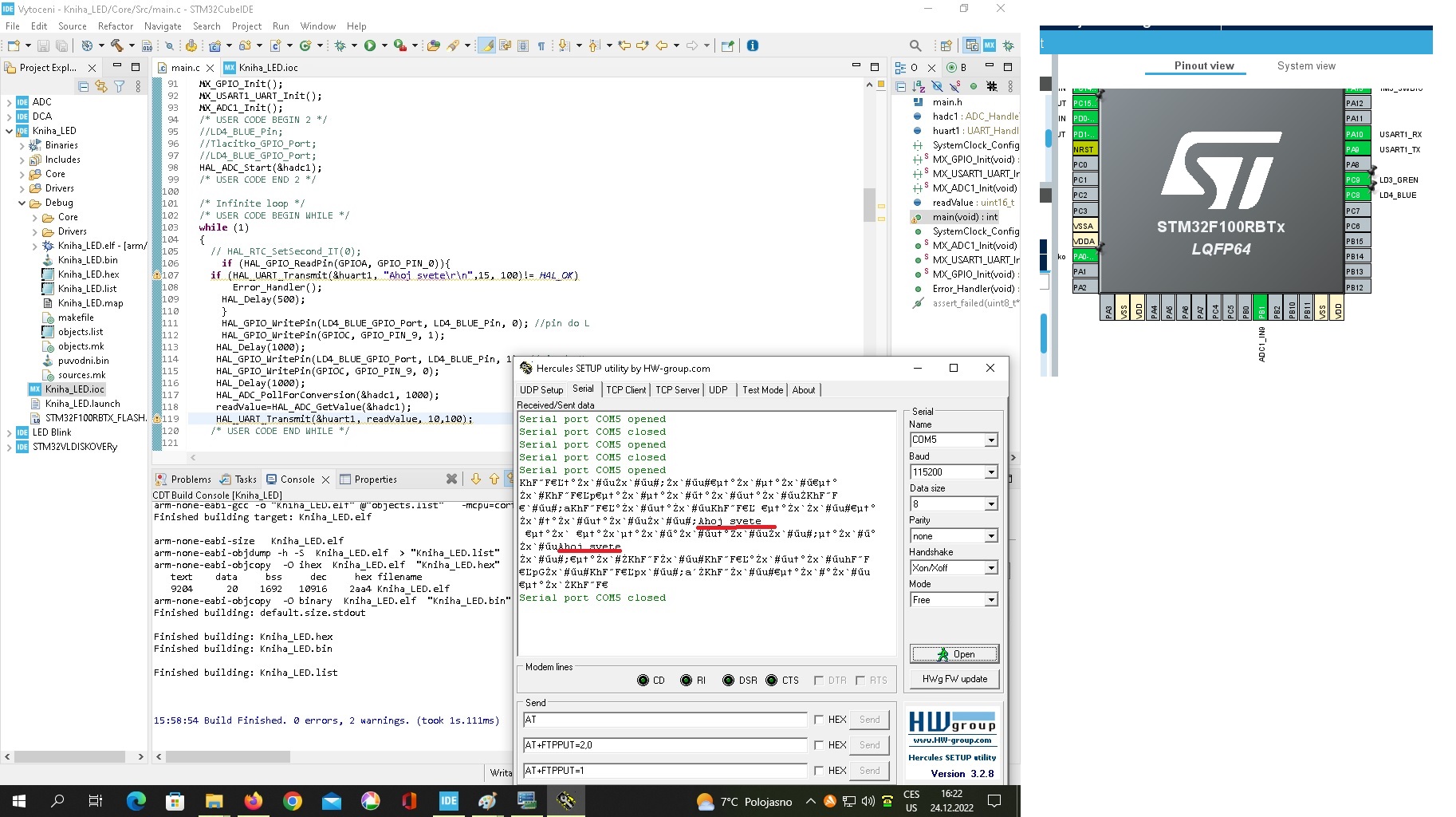The image size is (1456, 817).
Task: Switch to the TCP Client tab in Hercules
Action: coord(626,390)
